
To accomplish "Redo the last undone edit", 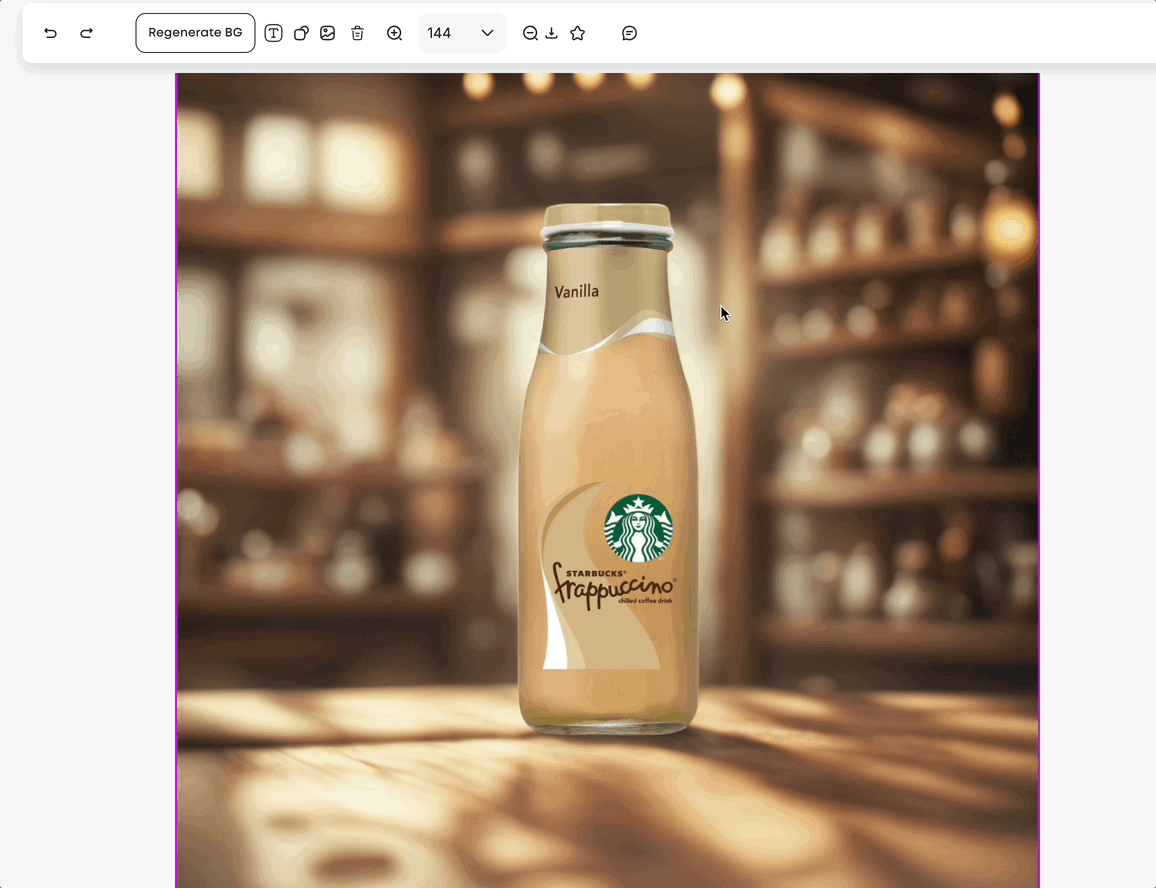I will tap(86, 33).
